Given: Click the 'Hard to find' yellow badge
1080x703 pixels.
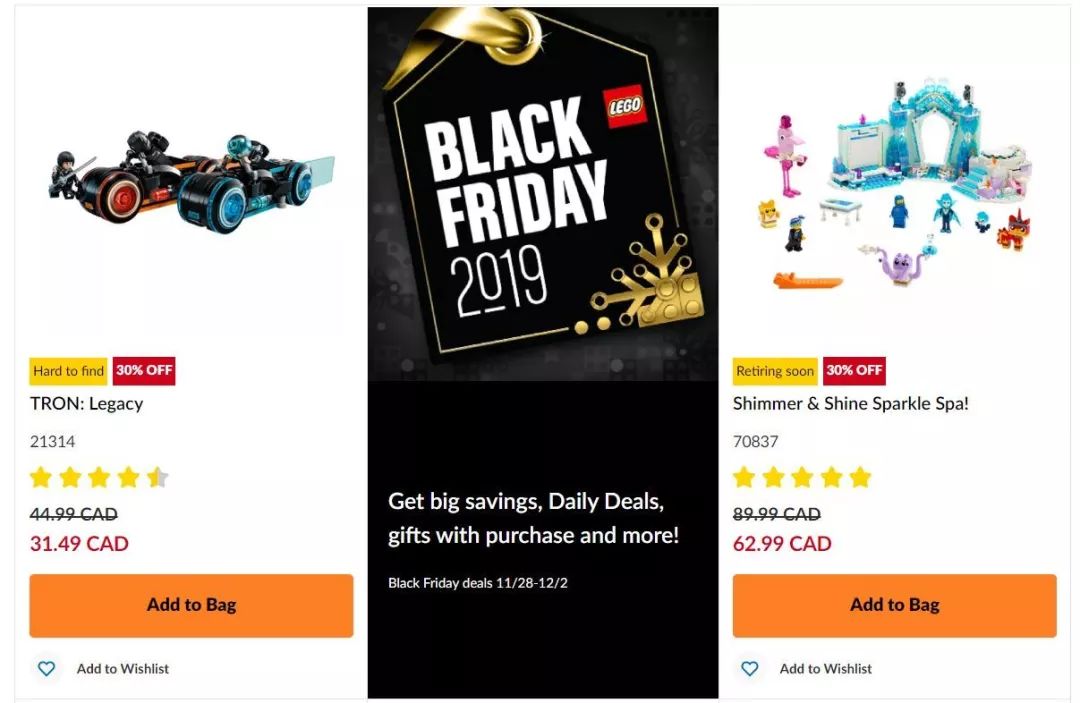Looking at the screenshot, I should [68, 371].
